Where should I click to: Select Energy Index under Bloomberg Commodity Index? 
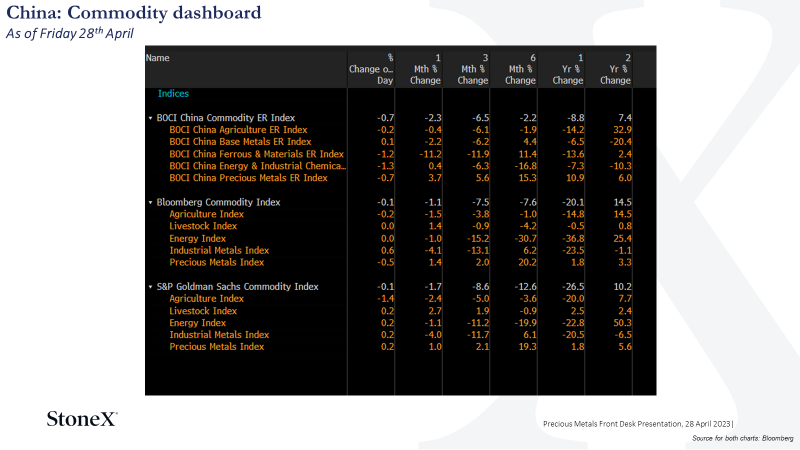pyautogui.click(x=197, y=238)
